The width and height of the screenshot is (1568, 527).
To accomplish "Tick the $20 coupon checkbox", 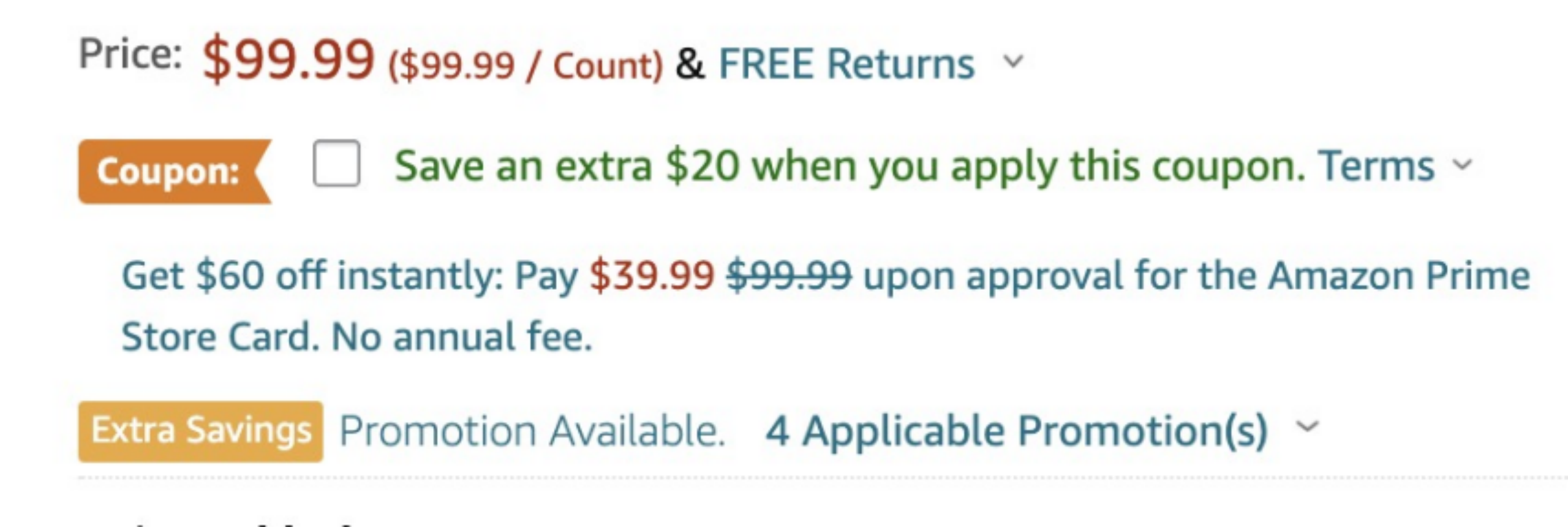I will tap(336, 164).
